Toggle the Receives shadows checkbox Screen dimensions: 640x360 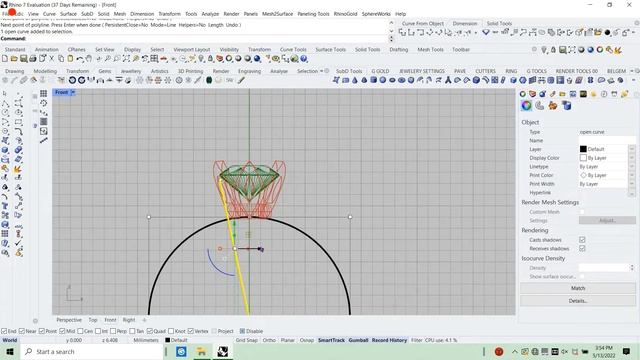pyautogui.click(x=582, y=248)
